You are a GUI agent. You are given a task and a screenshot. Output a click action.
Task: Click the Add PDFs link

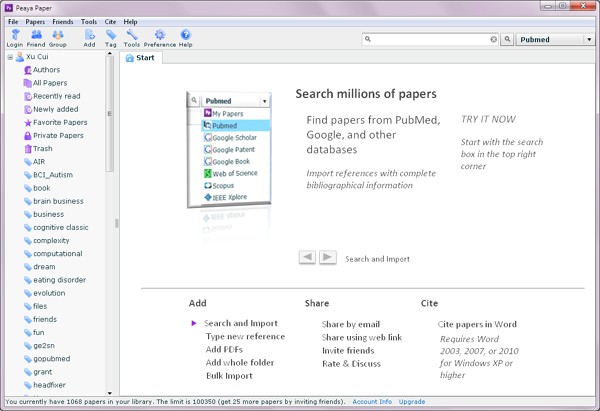click(x=224, y=349)
